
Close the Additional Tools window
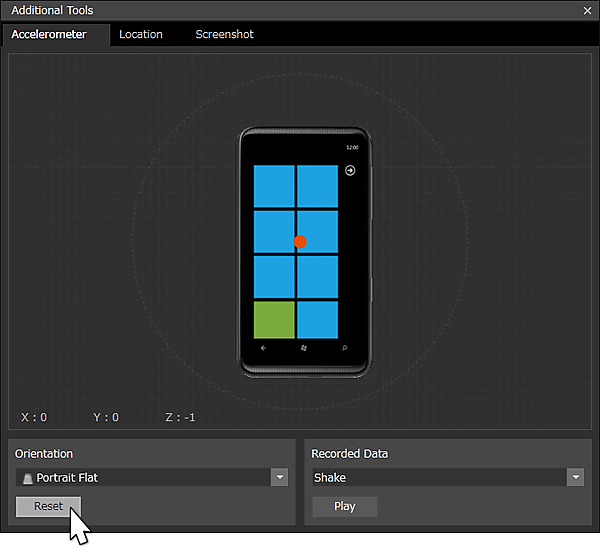(587, 10)
